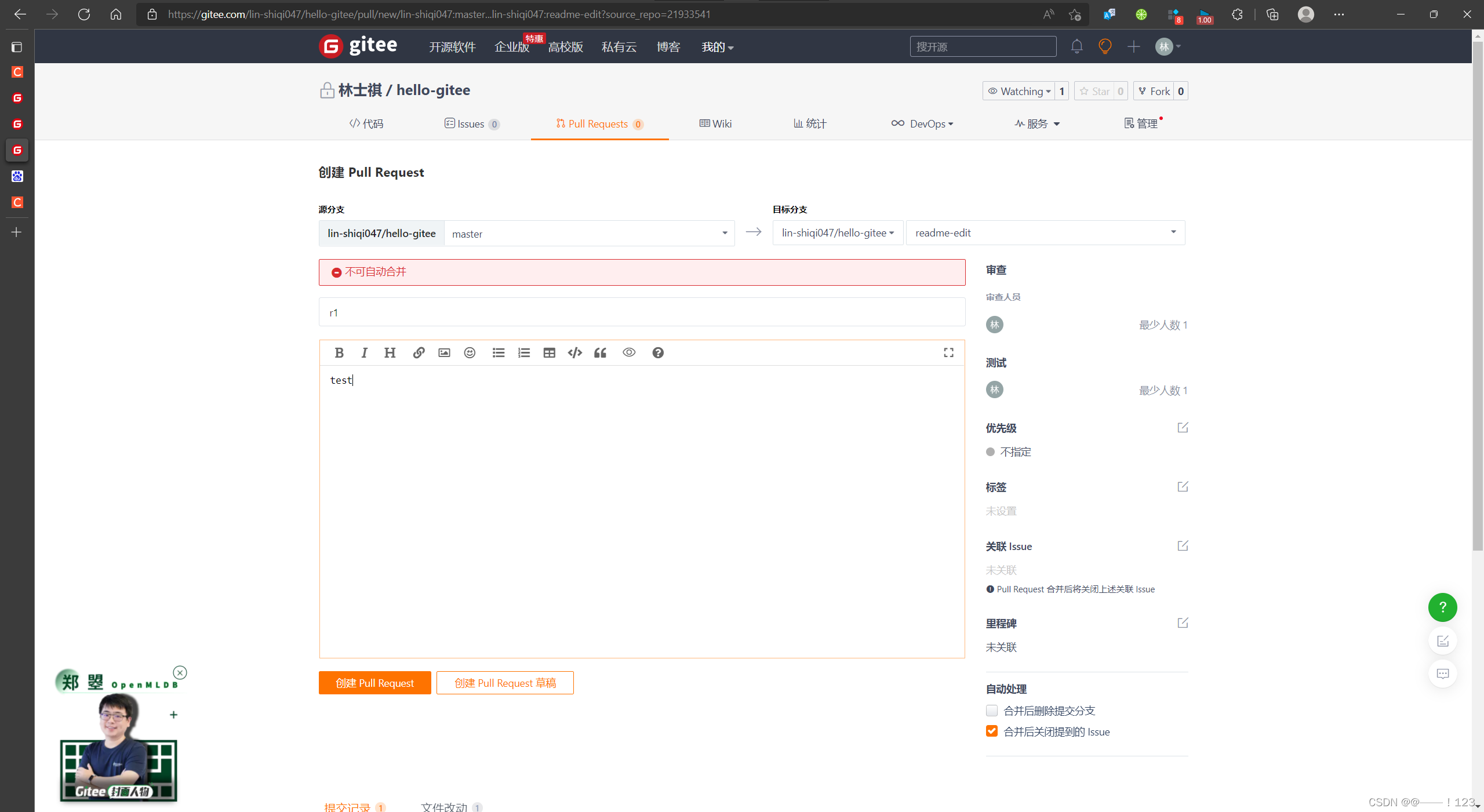Expand the editor to fullscreen
This screenshot has height=812, width=1484.
tap(948, 352)
